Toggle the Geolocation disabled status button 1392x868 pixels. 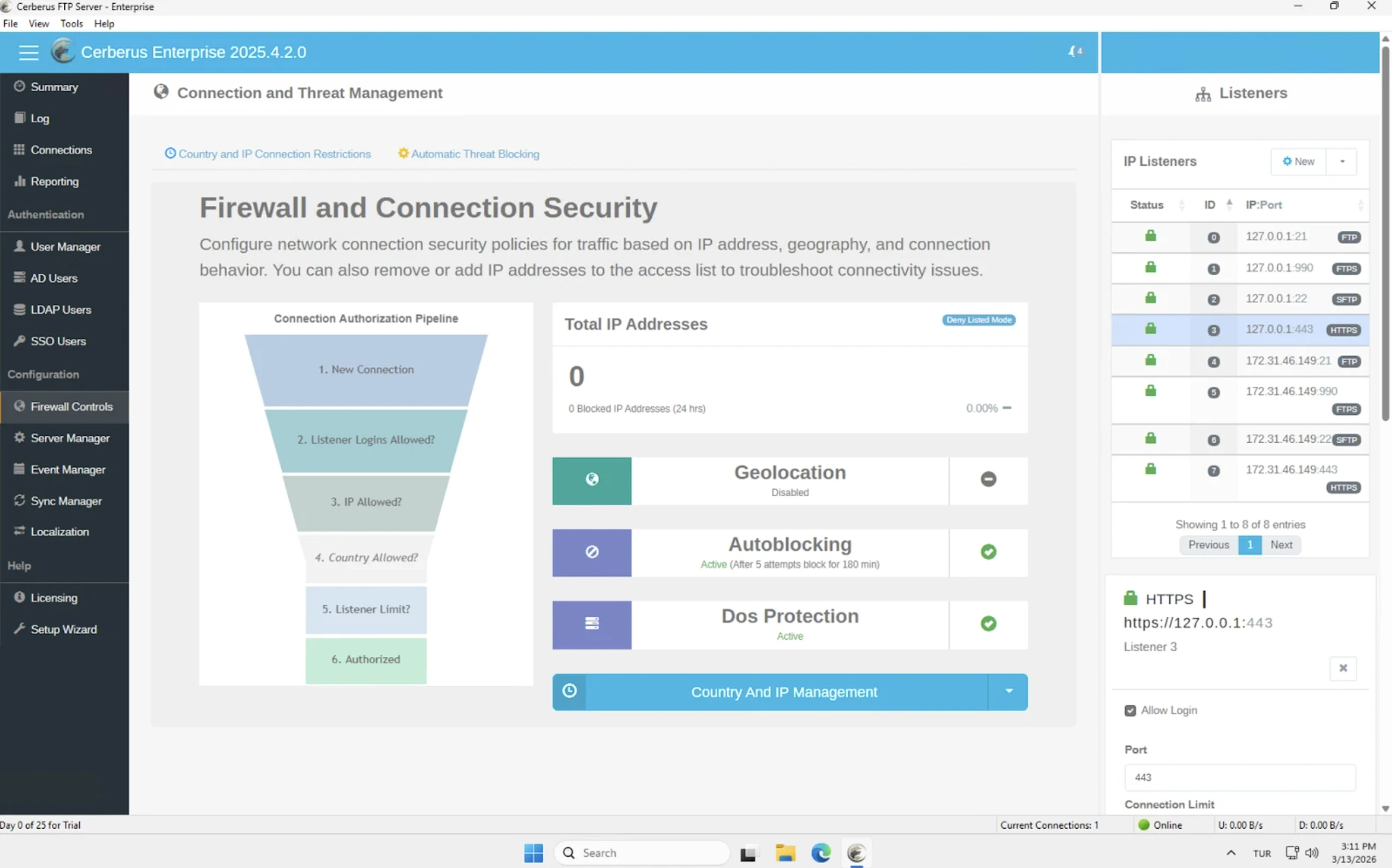pos(988,479)
